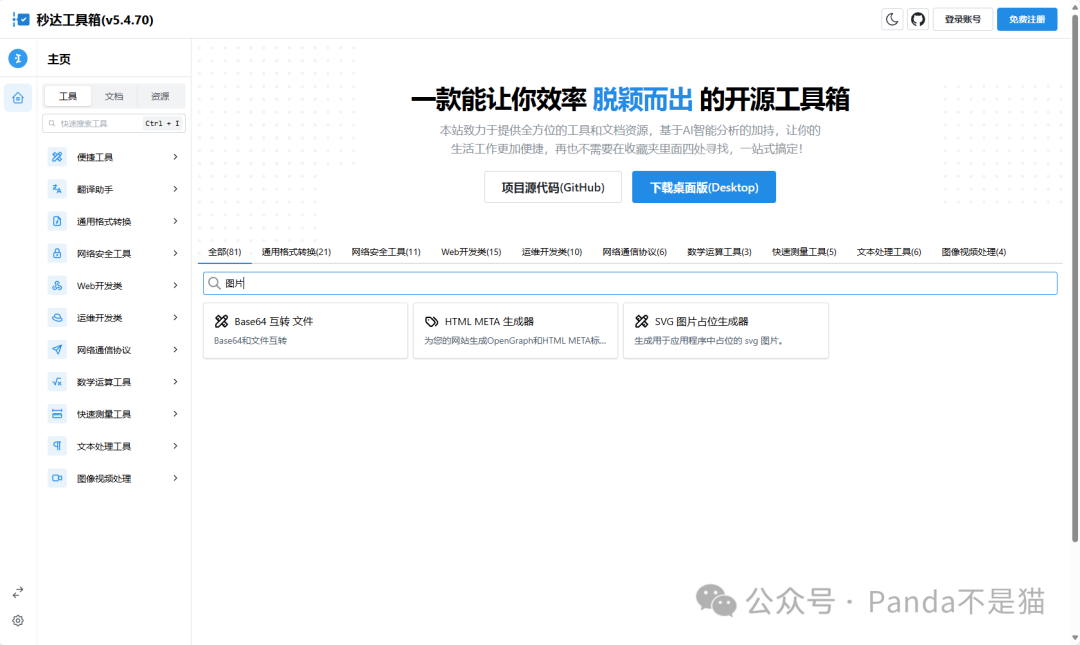1080x645 pixels.
Task: Expand the 网络安全工具 chevron
Action: pyautogui.click(x=176, y=253)
